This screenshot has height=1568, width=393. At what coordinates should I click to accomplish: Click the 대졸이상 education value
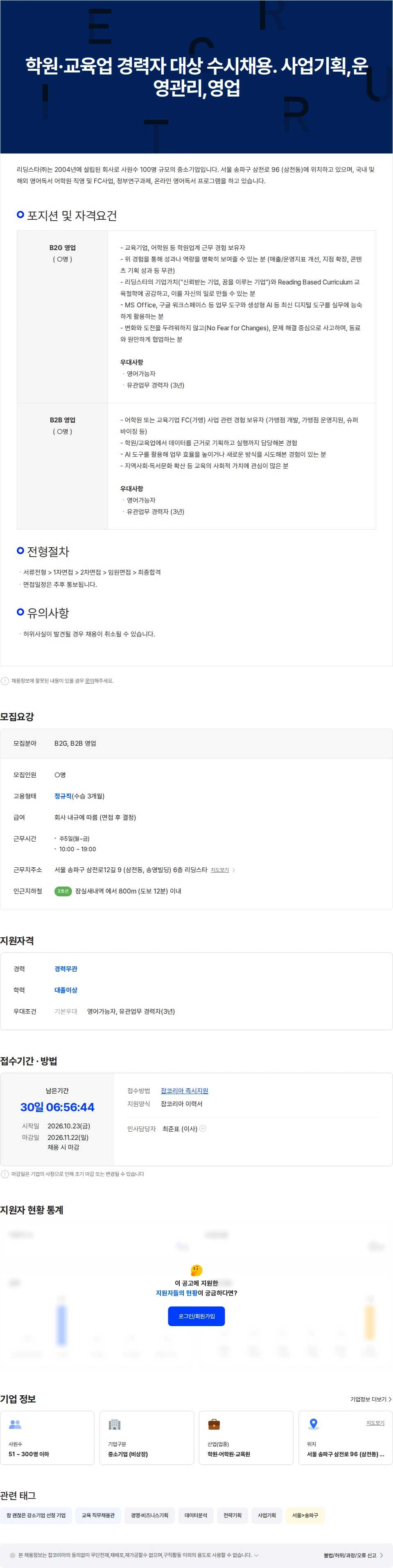(x=65, y=990)
